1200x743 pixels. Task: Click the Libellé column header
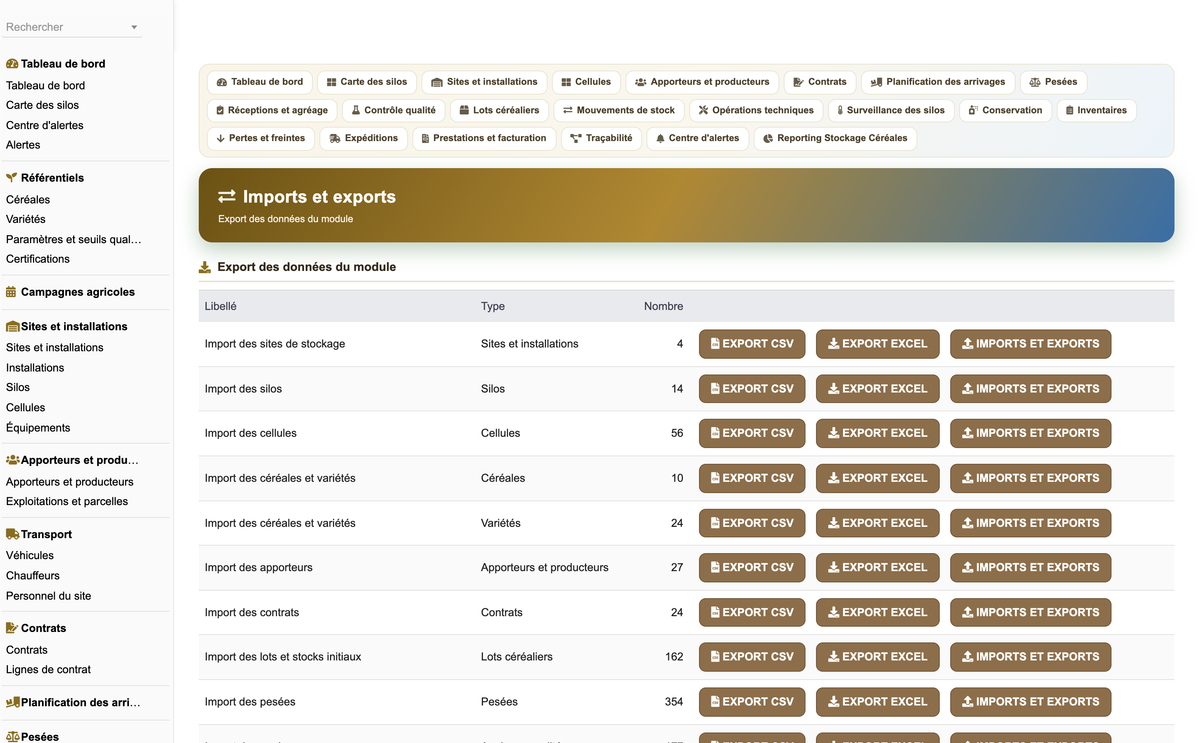pyautogui.click(x=221, y=306)
